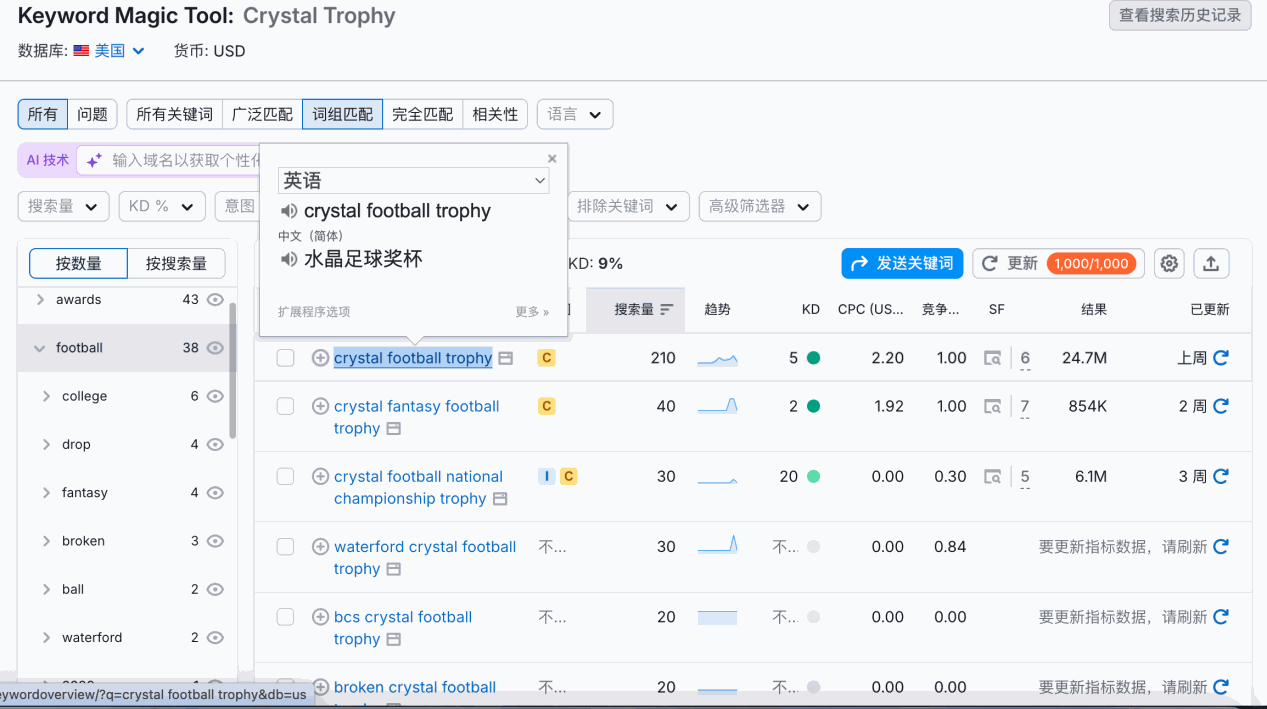This screenshot has height=709, width=1267.
Task: Click the green KD dot for crystal football trophy
Action: [813, 358]
